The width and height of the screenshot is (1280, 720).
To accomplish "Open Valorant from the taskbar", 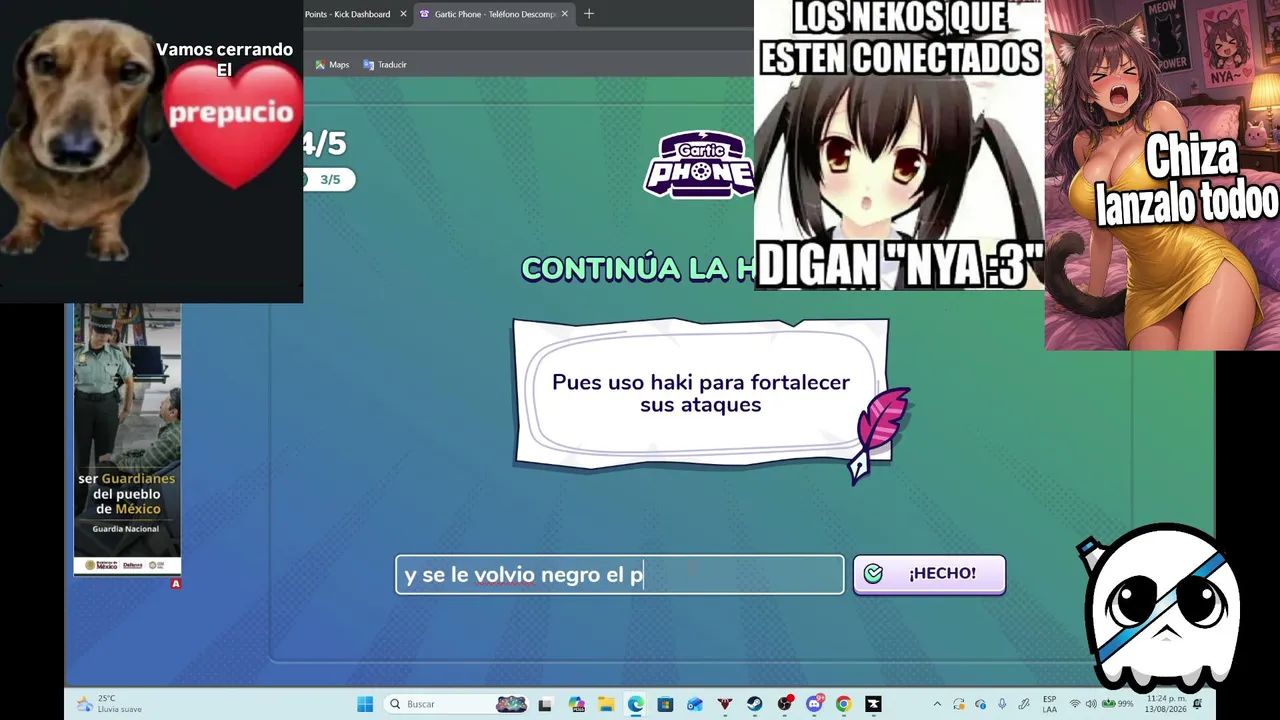I will [725, 704].
